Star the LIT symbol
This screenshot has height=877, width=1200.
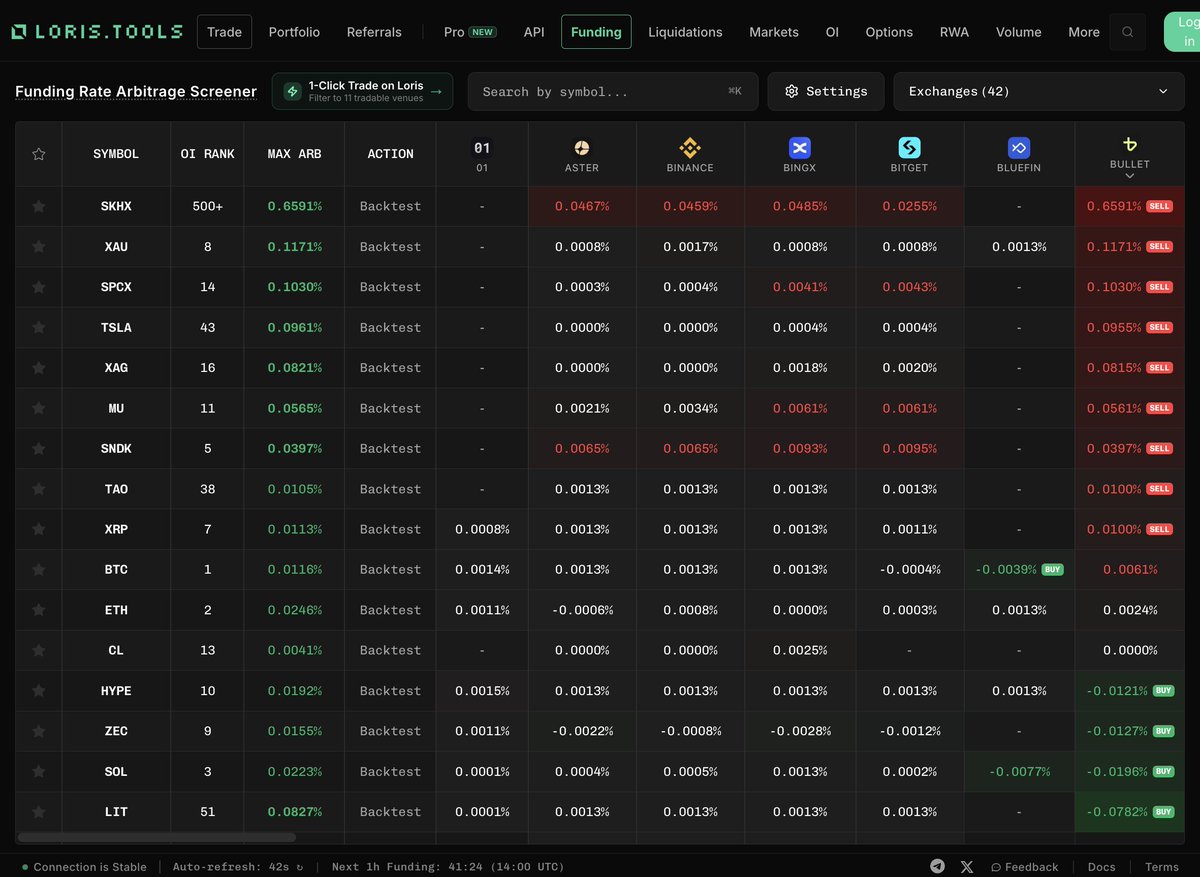point(39,812)
